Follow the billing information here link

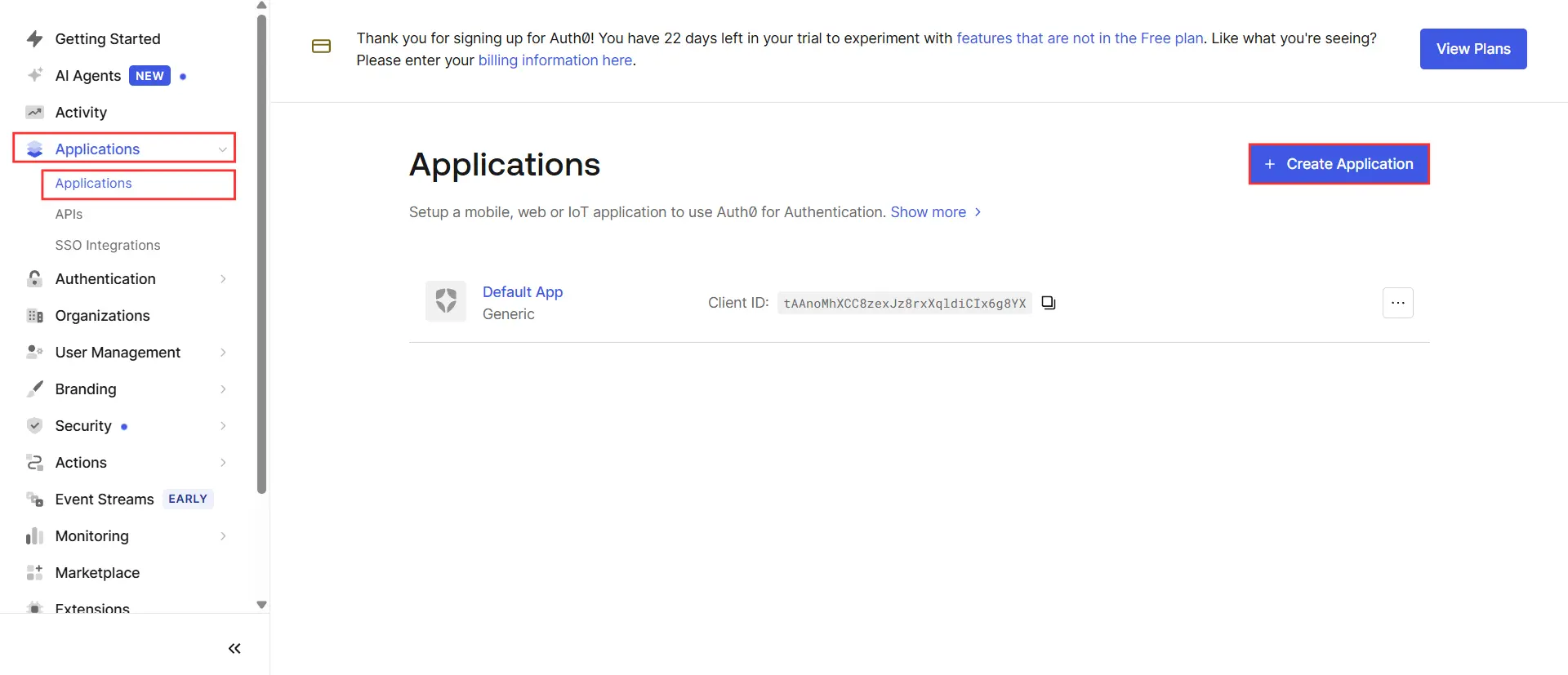[x=555, y=60]
